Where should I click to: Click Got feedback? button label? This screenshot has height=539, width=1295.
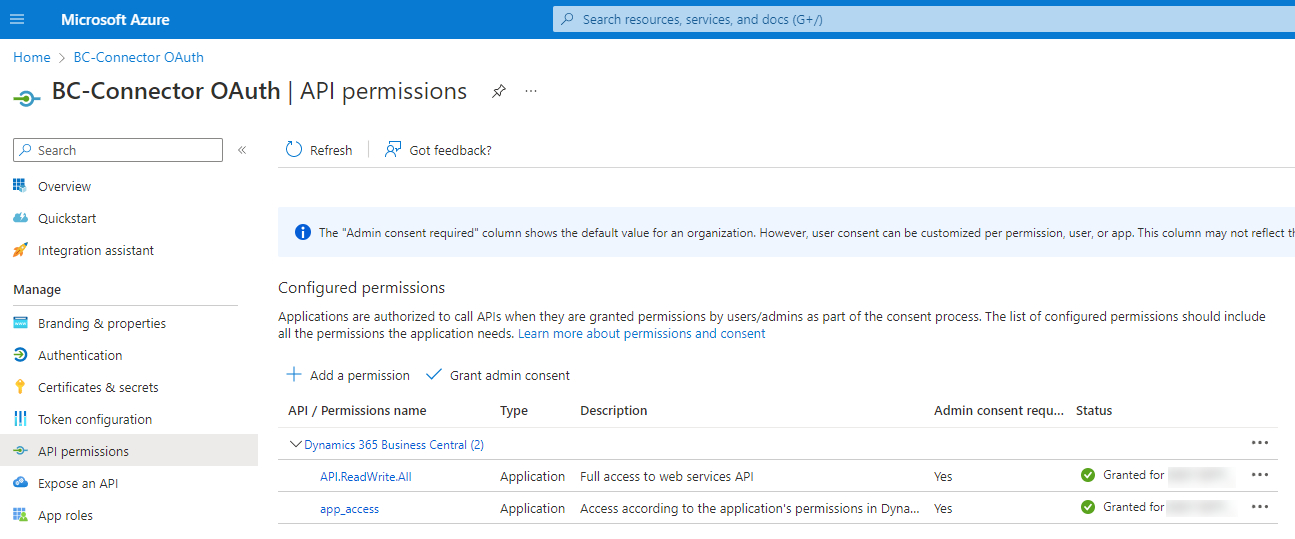click(450, 150)
